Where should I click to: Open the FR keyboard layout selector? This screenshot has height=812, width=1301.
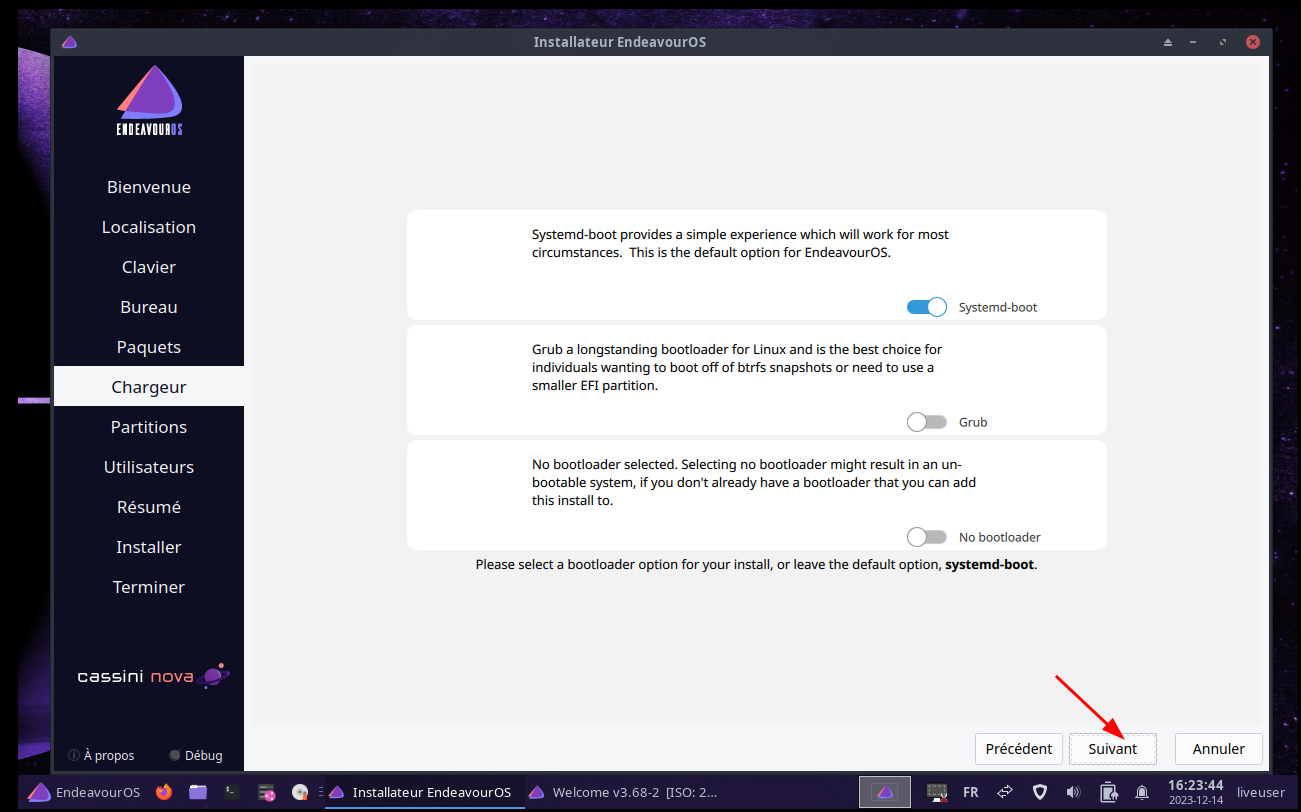coord(970,792)
